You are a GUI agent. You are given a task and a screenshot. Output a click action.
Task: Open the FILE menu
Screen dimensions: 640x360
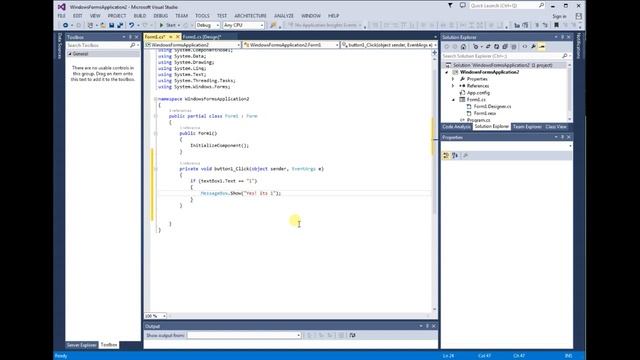61,16
